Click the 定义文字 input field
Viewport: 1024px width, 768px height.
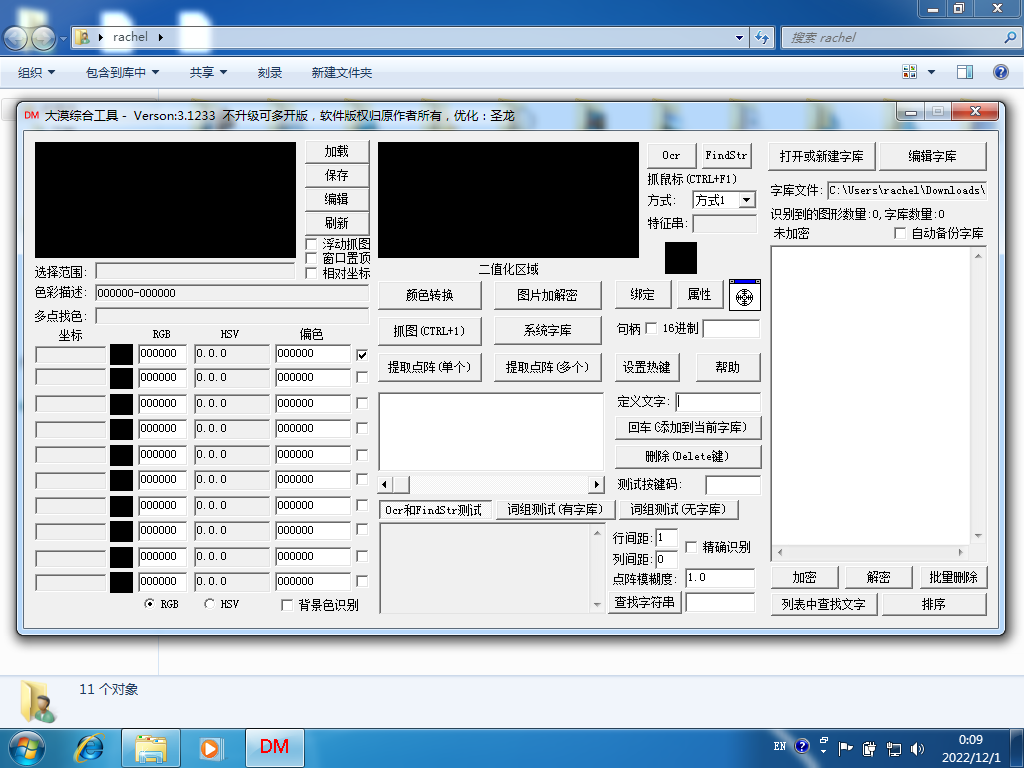pyautogui.click(x=718, y=402)
